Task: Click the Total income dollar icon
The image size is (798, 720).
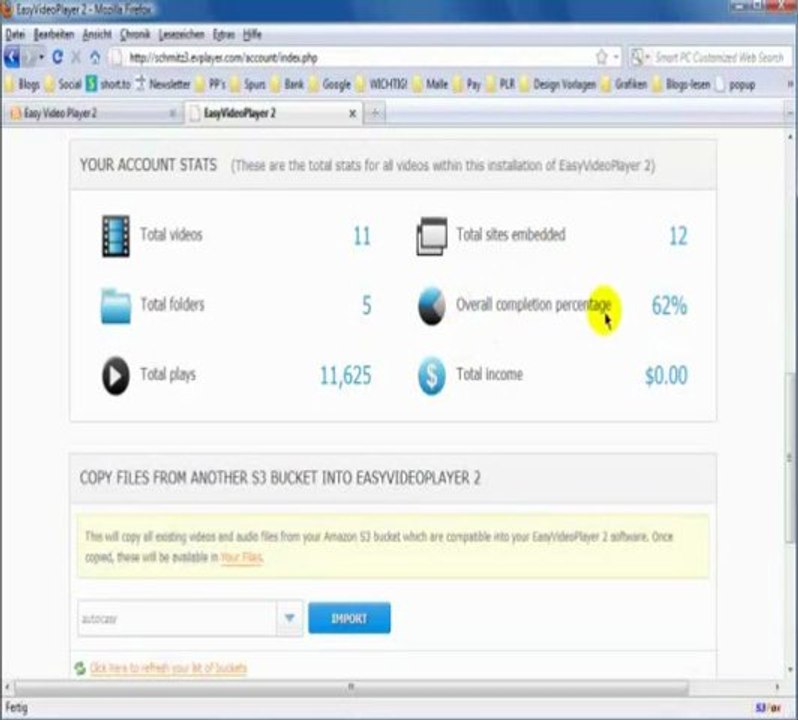Action: click(x=432, y=376)
